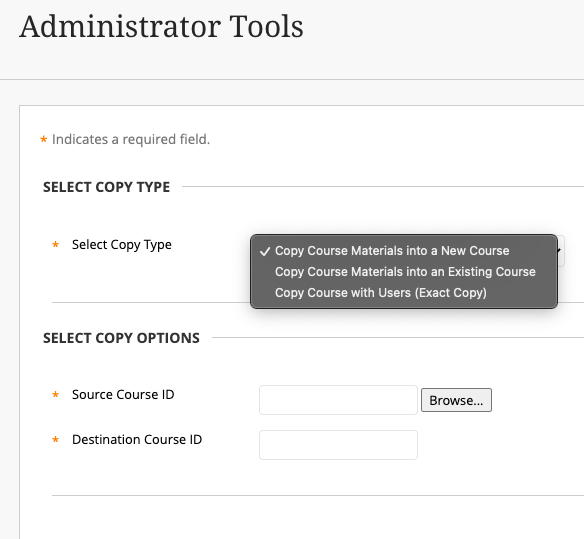Click the checkmark beside the selected copy type
Image resolution: width=584 pixels, height=539 pixels.
tap(265, 251)
